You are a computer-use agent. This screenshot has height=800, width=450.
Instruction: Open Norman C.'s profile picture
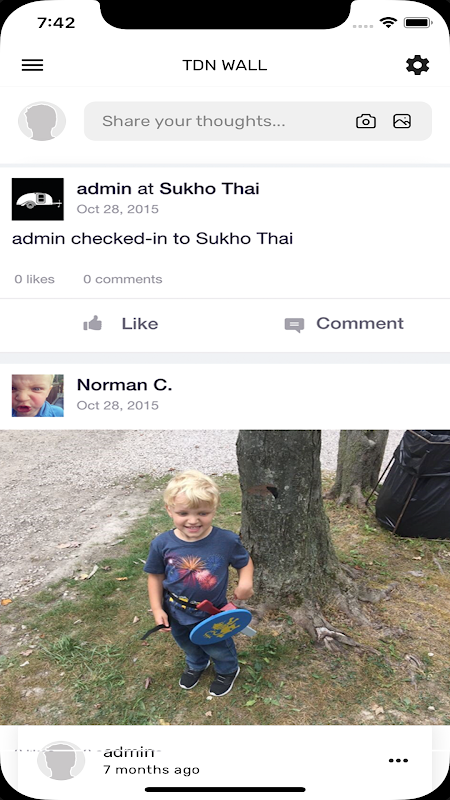pos(38,395)
